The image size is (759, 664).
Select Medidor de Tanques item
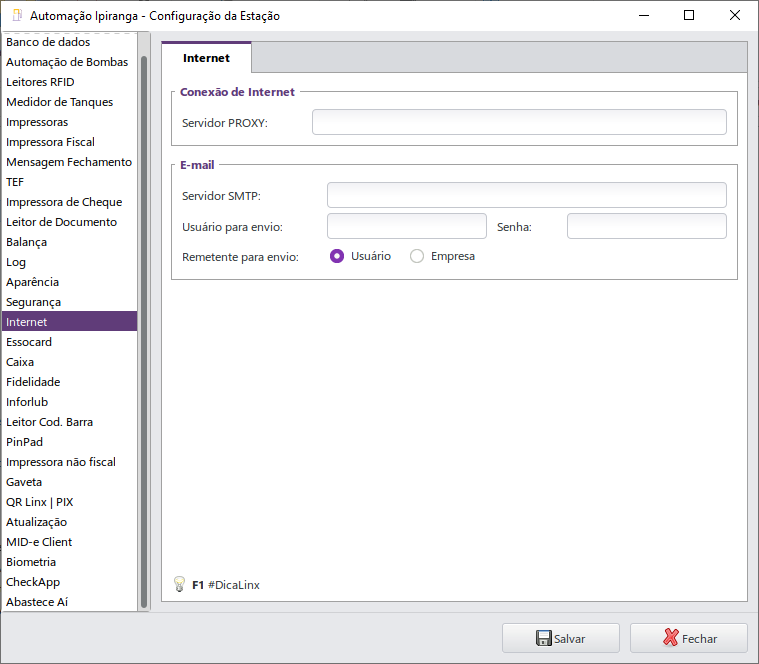(69, 102)
